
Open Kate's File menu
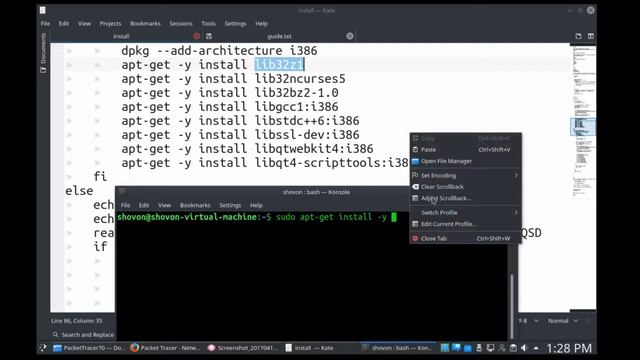point(45,24)
